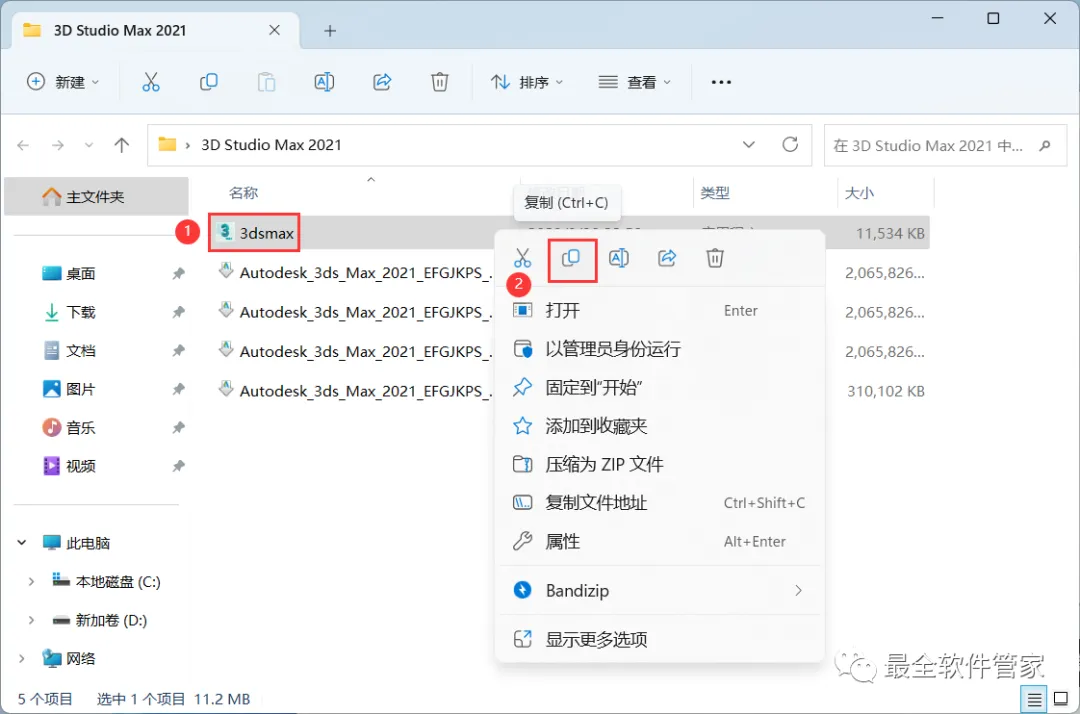Close the 3D Studio Max 2021 tab
This screenshot has width=1080, height=714.
click(274, 30)
